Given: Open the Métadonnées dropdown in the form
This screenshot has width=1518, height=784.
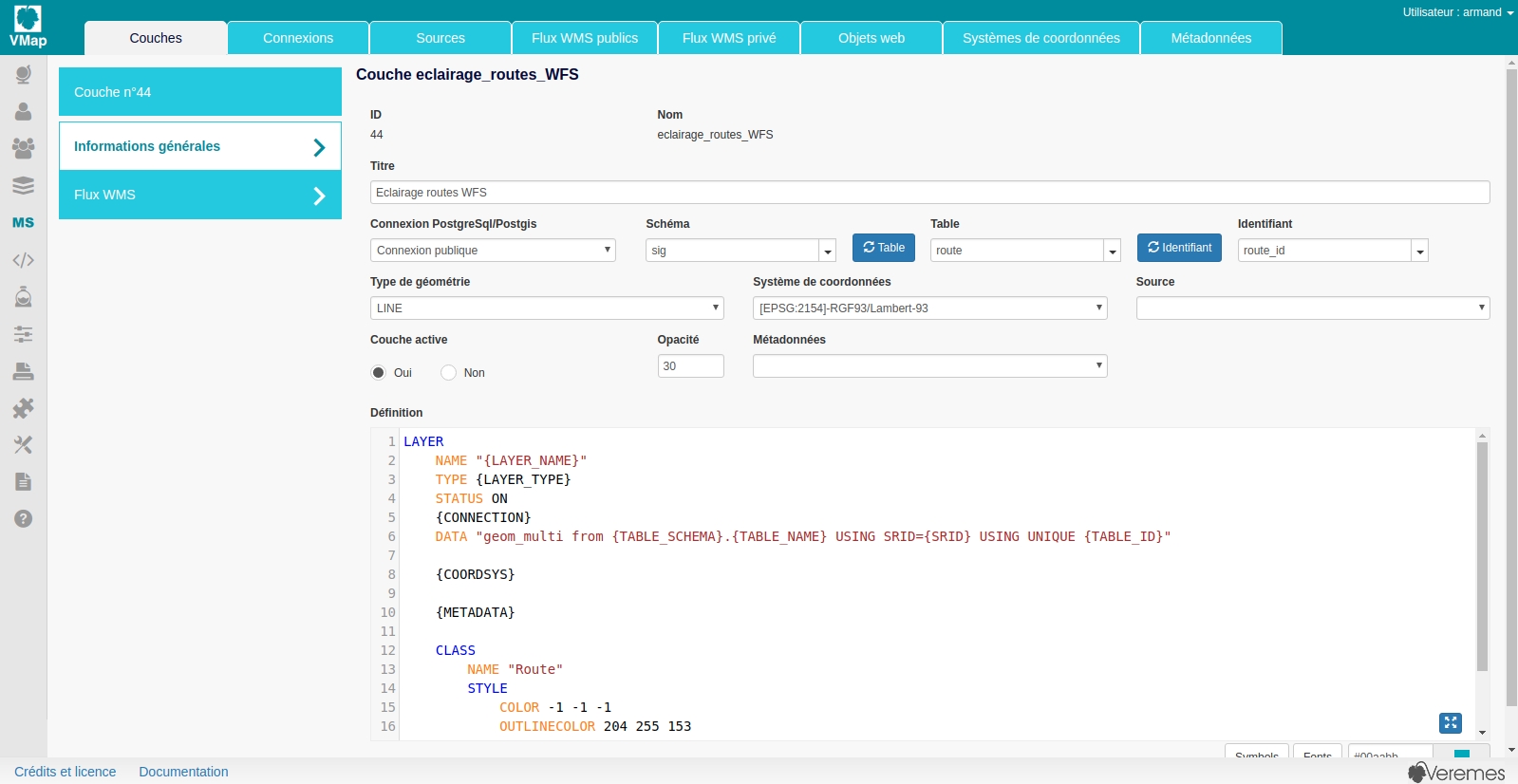Looking at the screenshot, I should (930, 366).
